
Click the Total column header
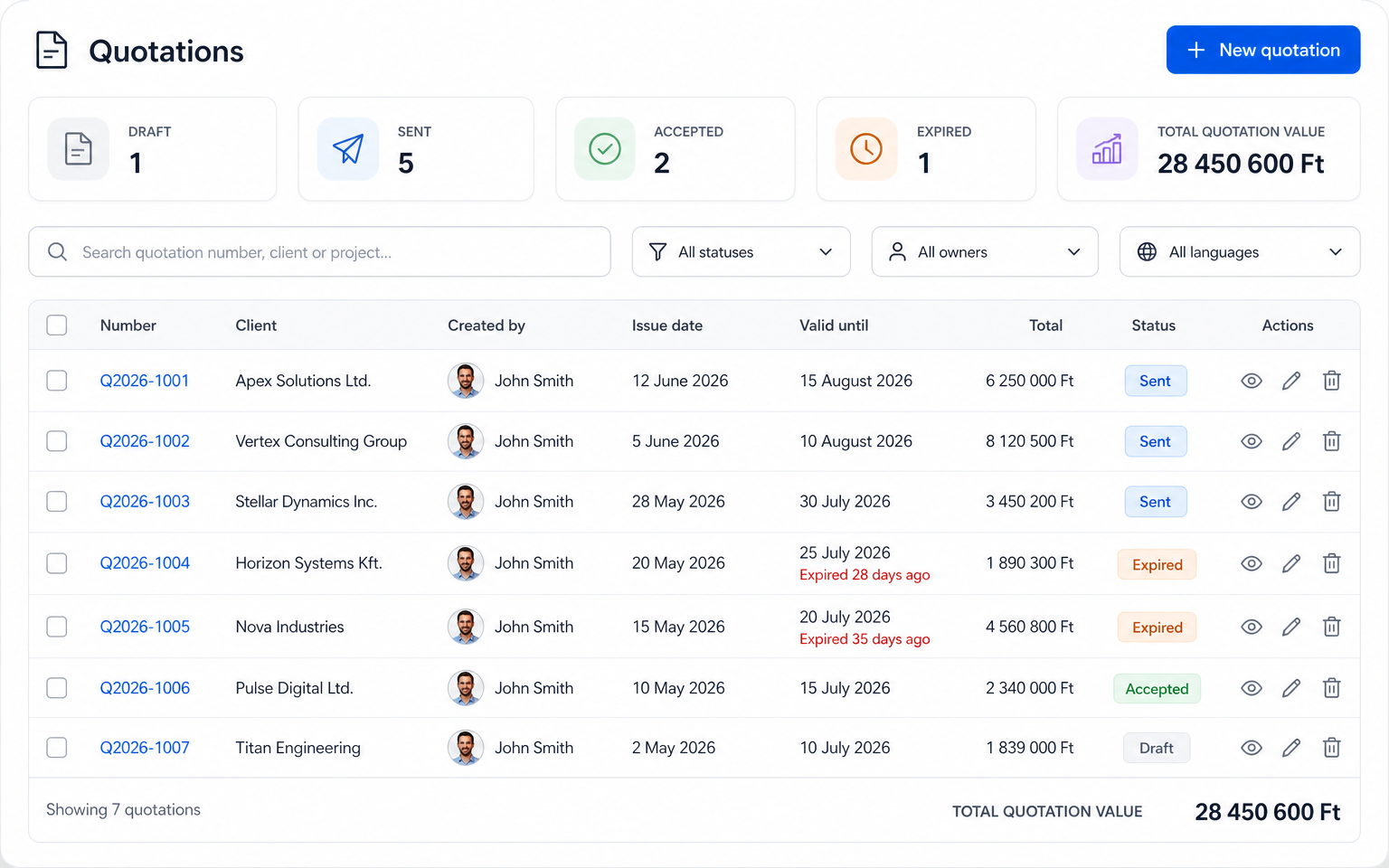point(1046,325)
